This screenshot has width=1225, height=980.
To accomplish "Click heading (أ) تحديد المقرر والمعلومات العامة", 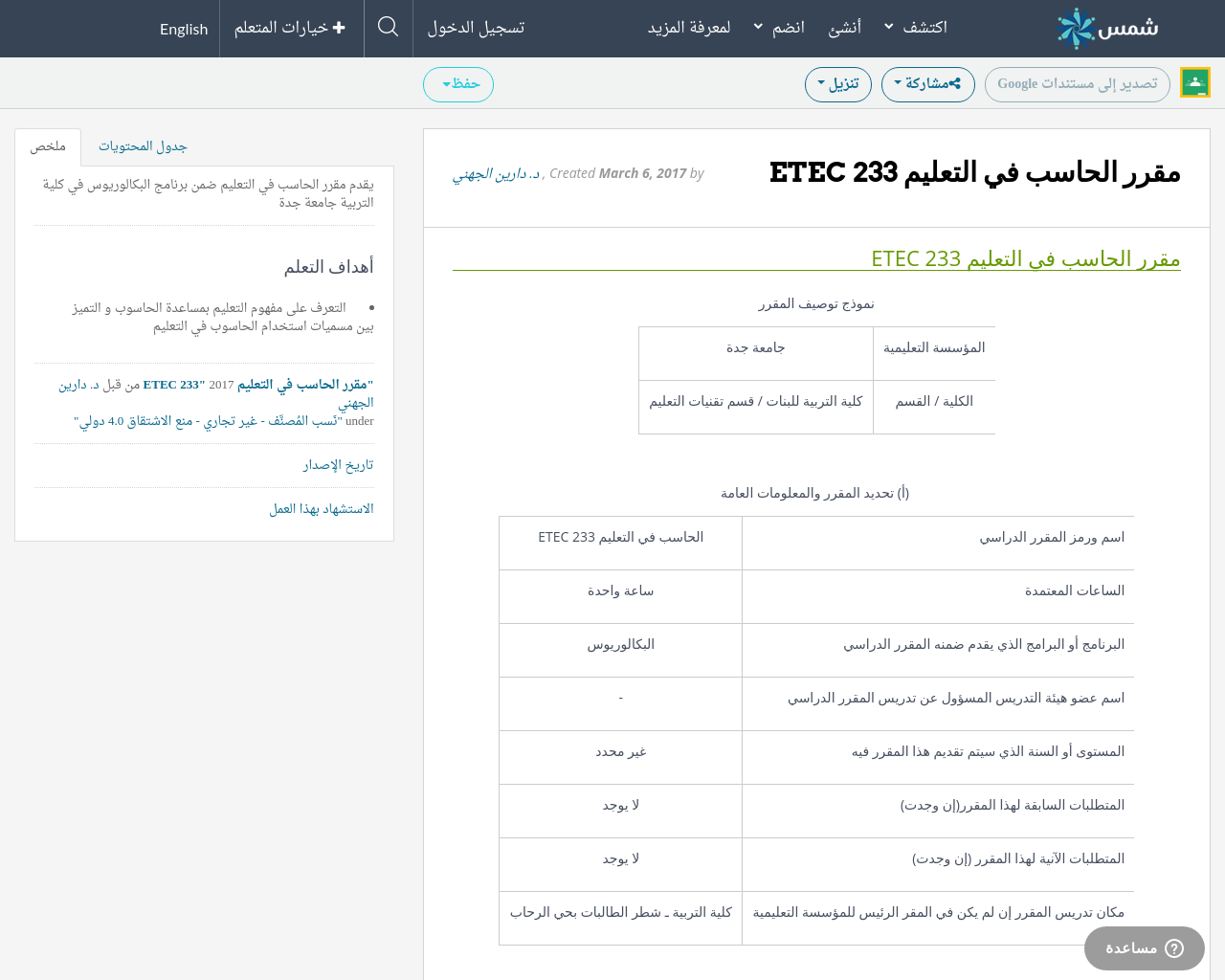I will pyautogui.click(x=815, y=493).
